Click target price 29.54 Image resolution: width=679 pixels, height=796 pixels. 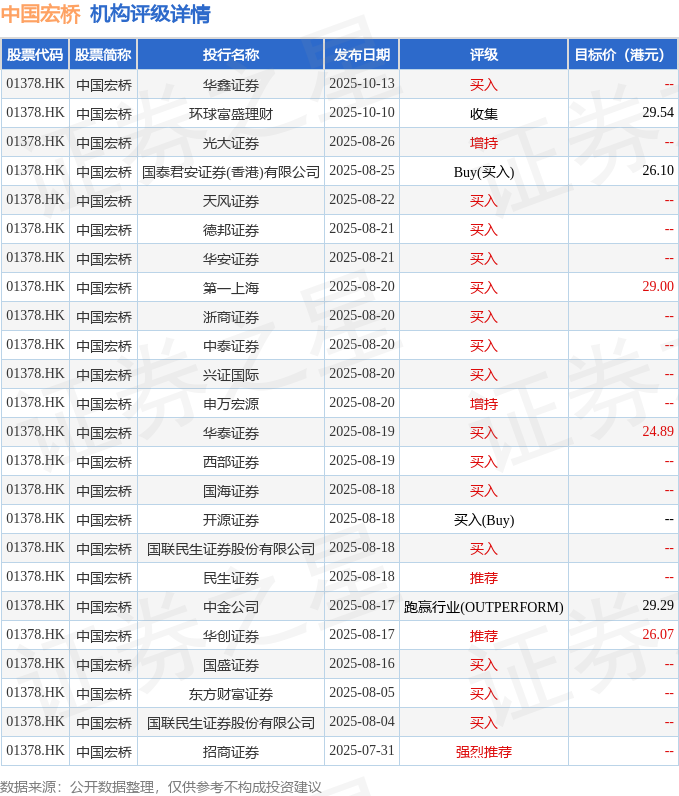tap(658, 112)
